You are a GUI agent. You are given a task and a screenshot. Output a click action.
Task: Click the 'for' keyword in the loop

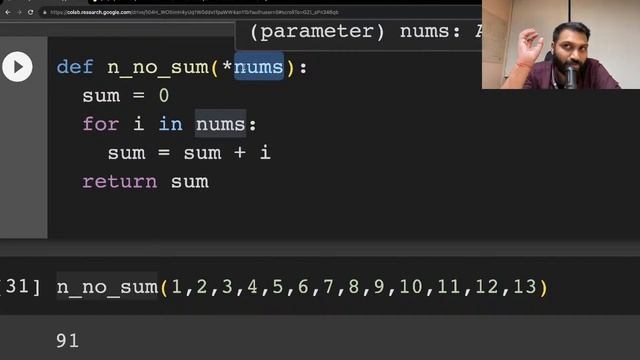[101, 124]
